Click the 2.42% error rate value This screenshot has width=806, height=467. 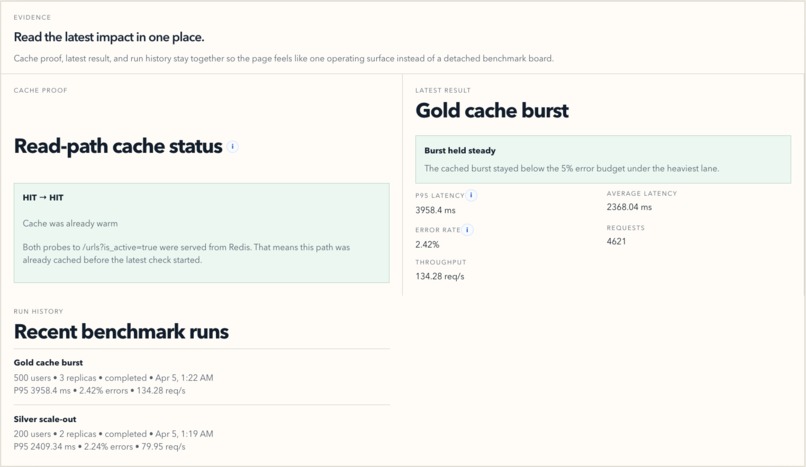[427, 245]
